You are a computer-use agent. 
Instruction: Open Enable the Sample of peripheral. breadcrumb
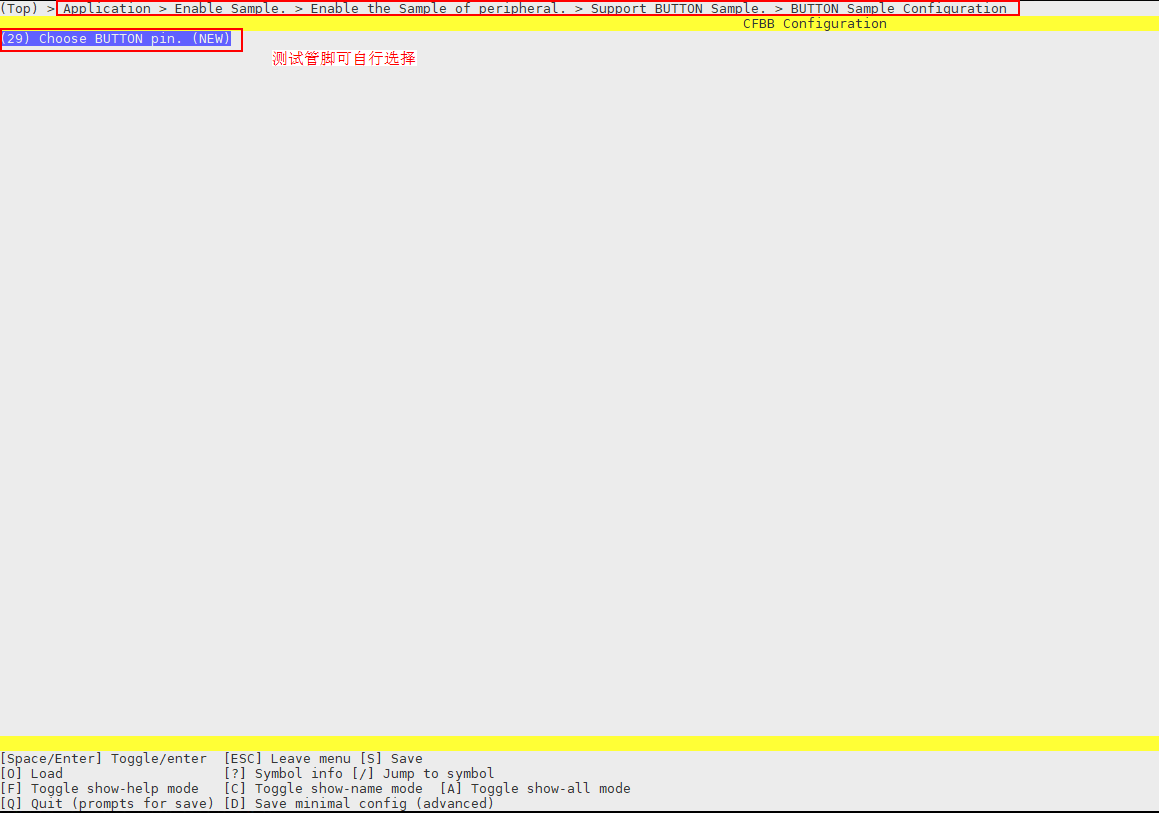pos(437,9)
